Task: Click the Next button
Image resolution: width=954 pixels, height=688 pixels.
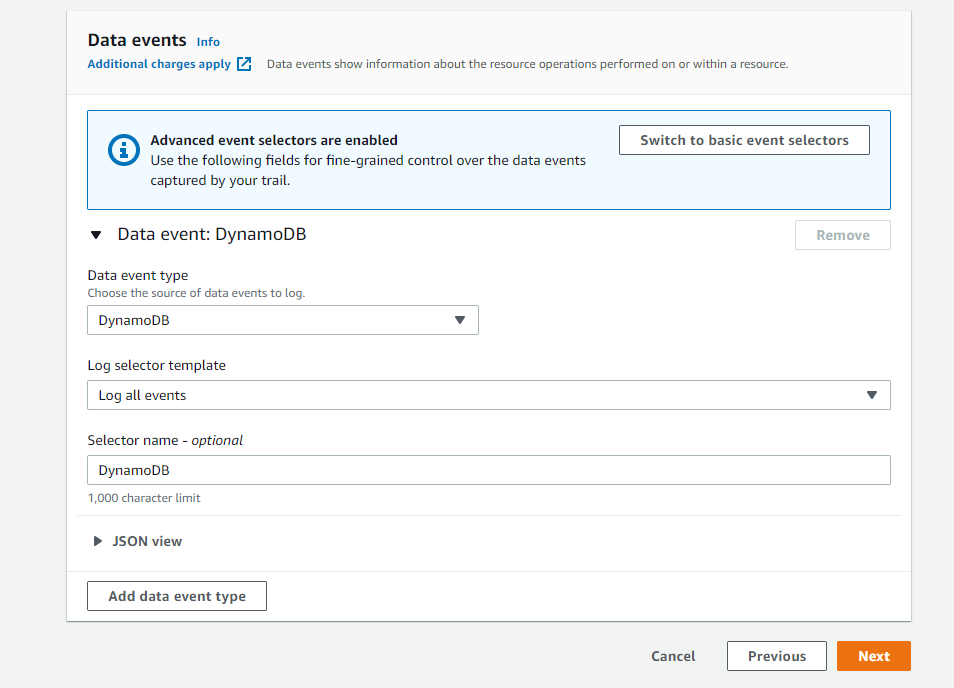Action: (873, 656)
